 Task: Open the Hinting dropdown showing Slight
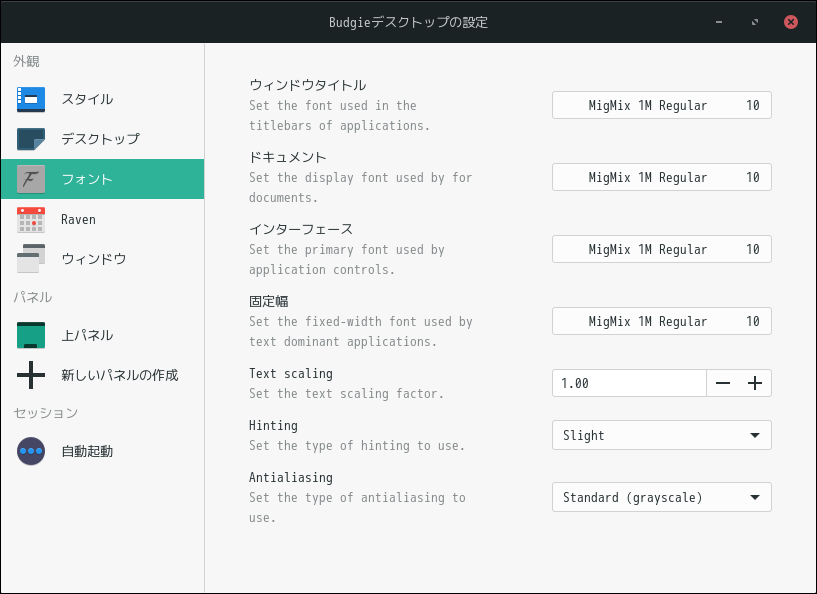(662, 435)
